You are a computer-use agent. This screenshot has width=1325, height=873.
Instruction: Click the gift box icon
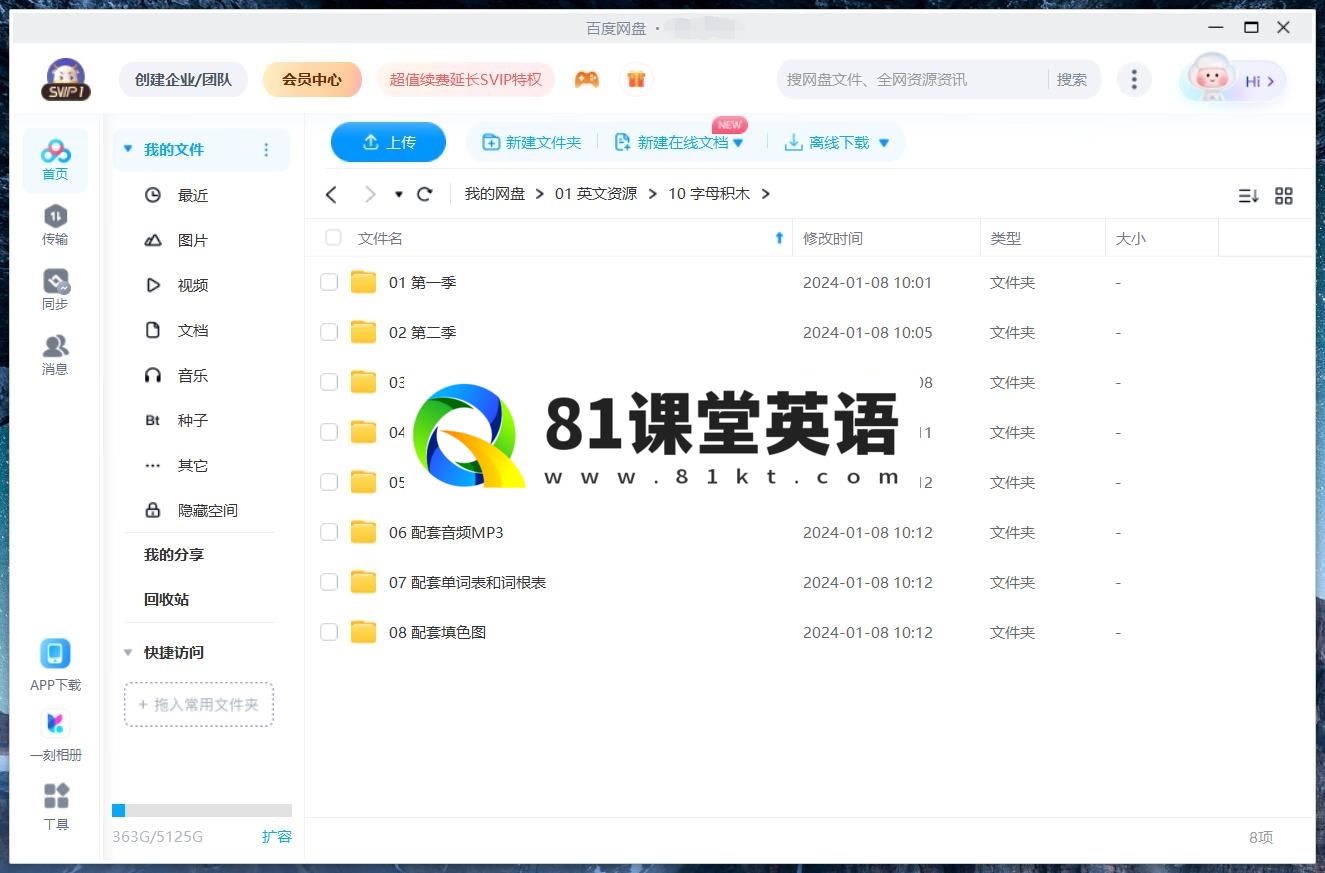(x=636, y=80)
